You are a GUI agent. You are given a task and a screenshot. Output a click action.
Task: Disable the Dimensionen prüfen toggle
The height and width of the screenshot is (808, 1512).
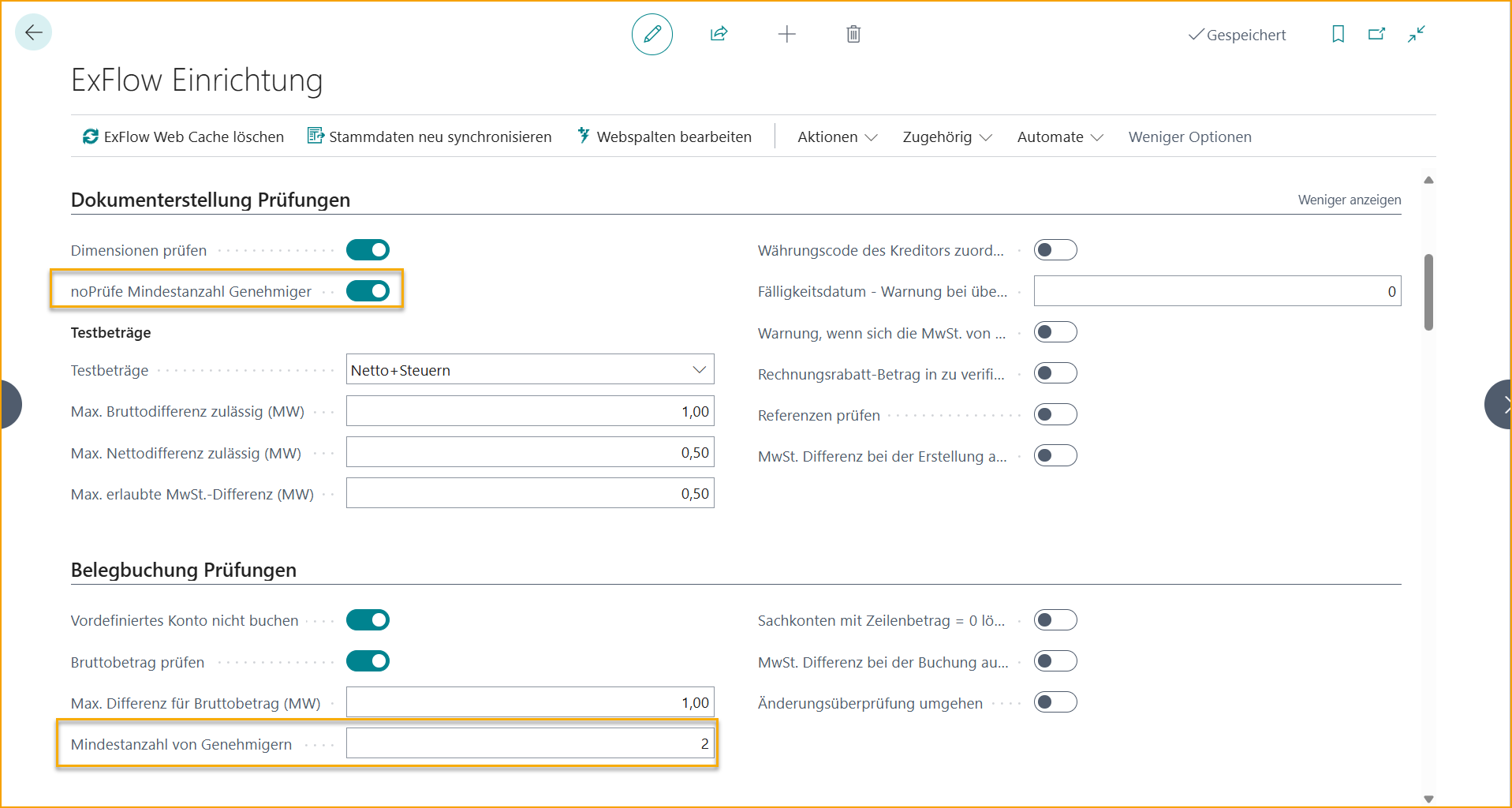(x=368, y=249)
